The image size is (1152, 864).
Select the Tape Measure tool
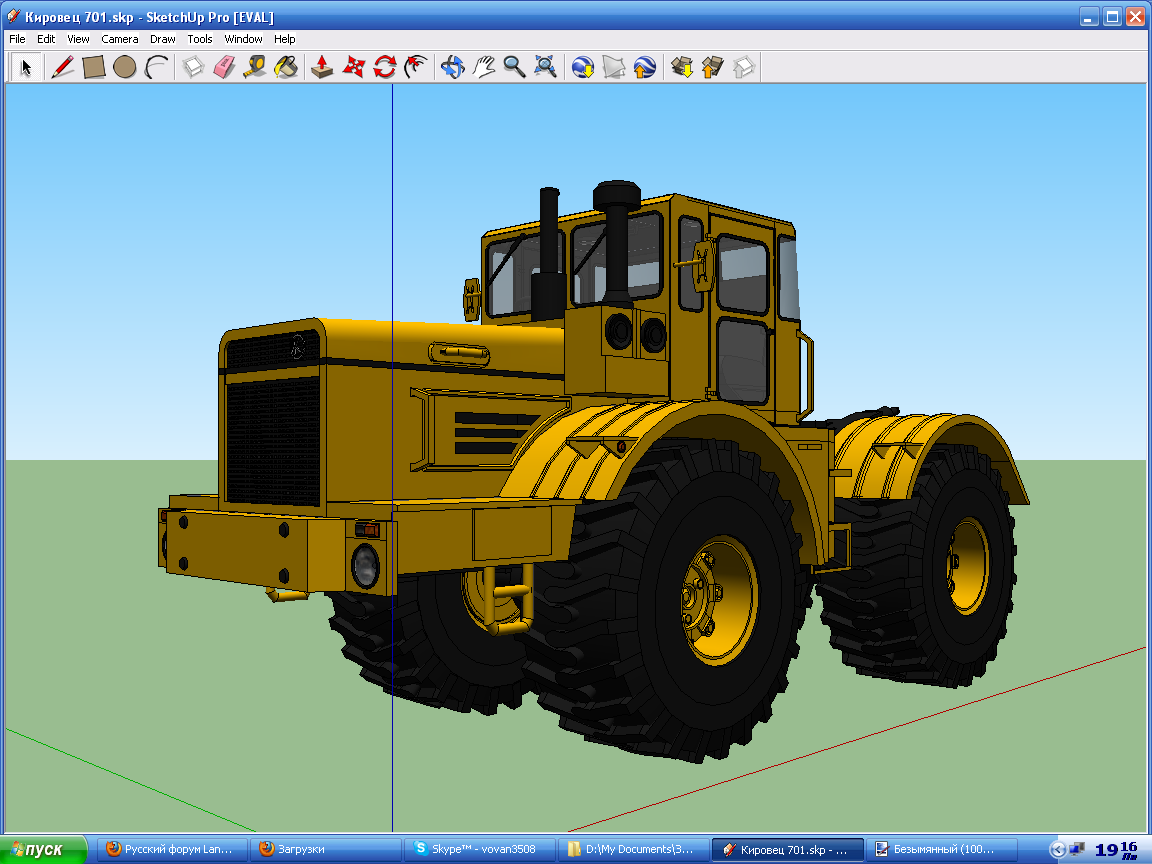click(x=255, y=68)
